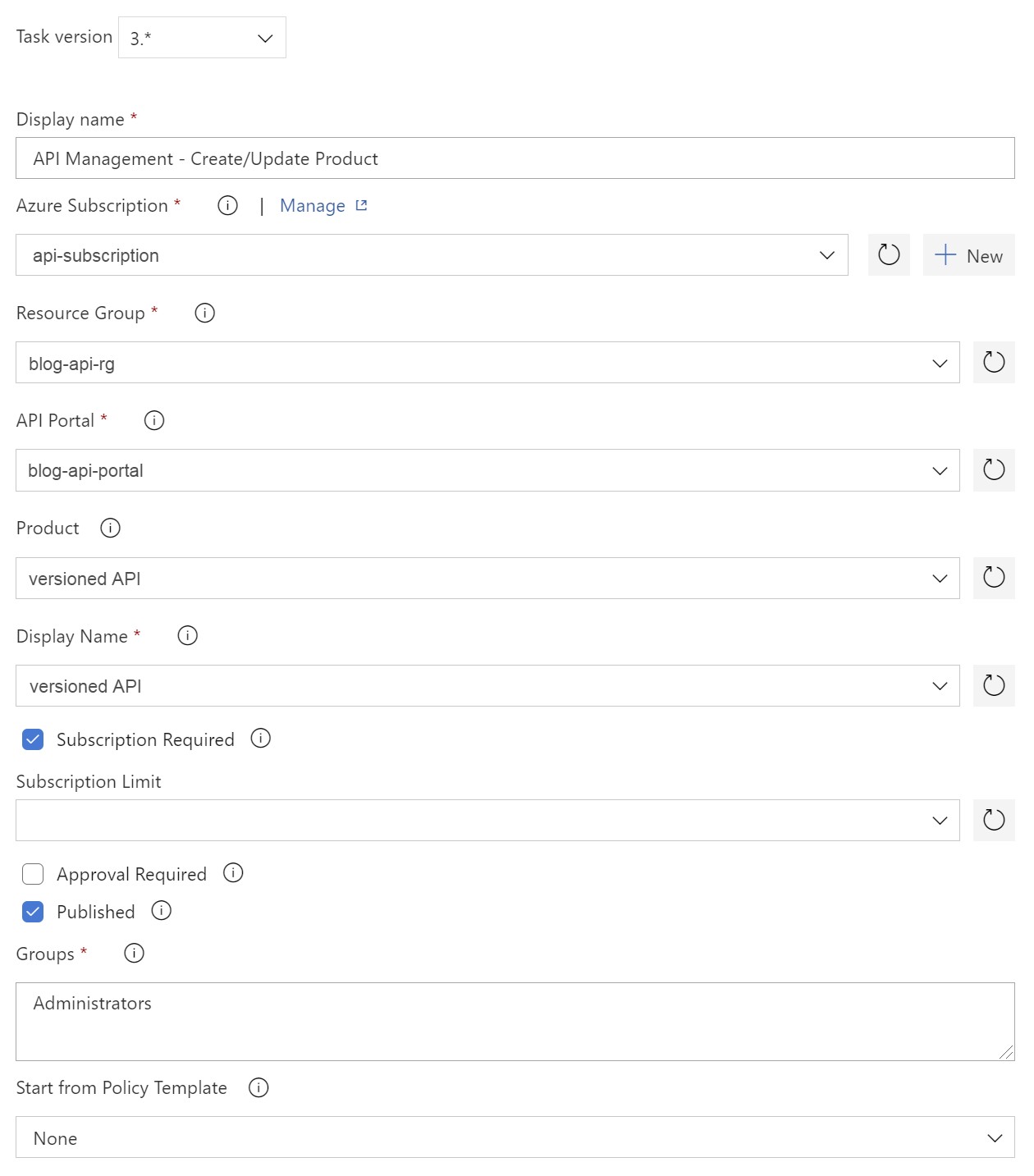The width and height of the screenshot is (1034, 1176).
Task: Refresh the Subscription Limit dropdown
Action: tap(994, 820)
